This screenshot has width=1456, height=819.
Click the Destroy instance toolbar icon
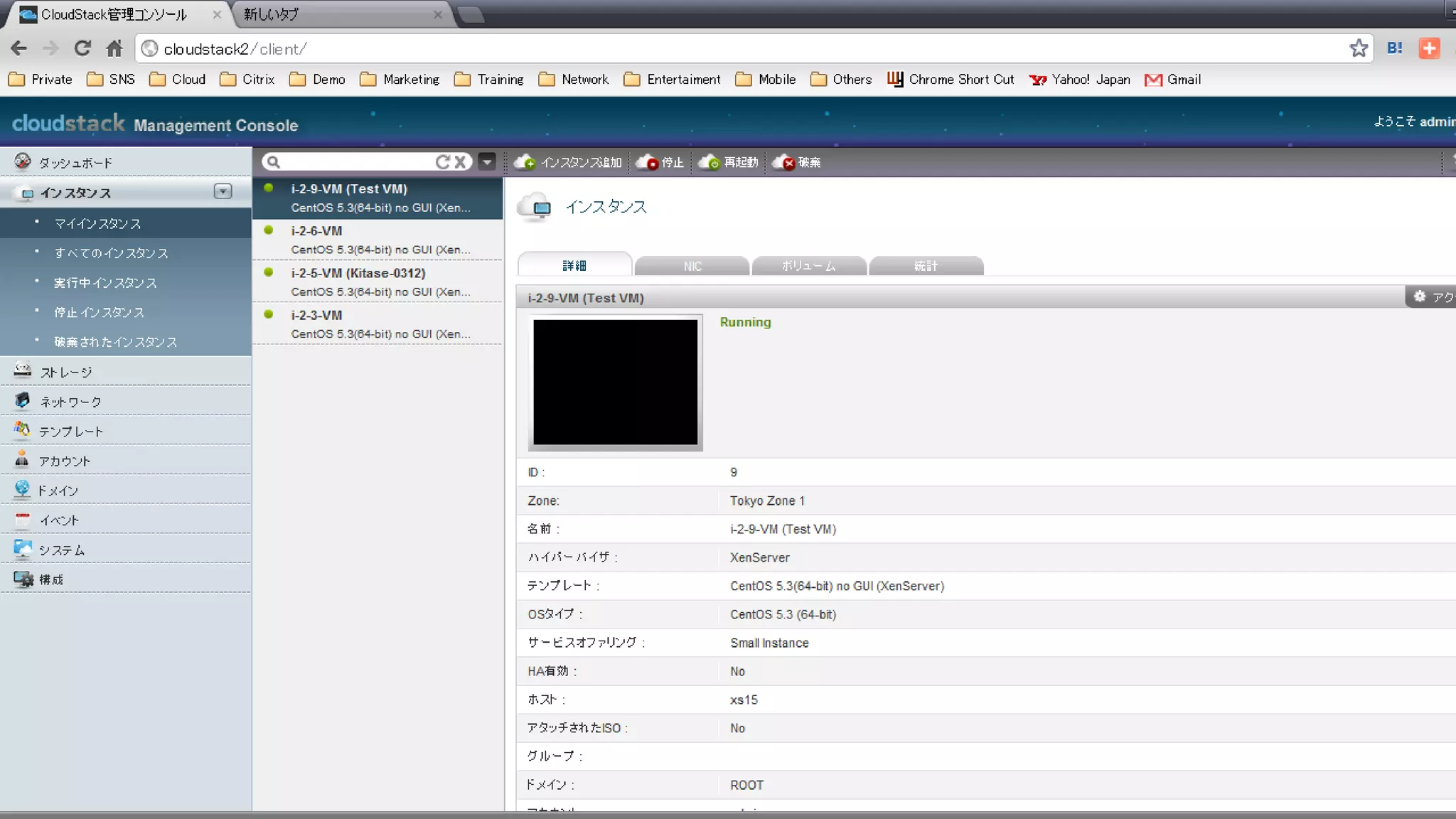(x=783, y=162)
